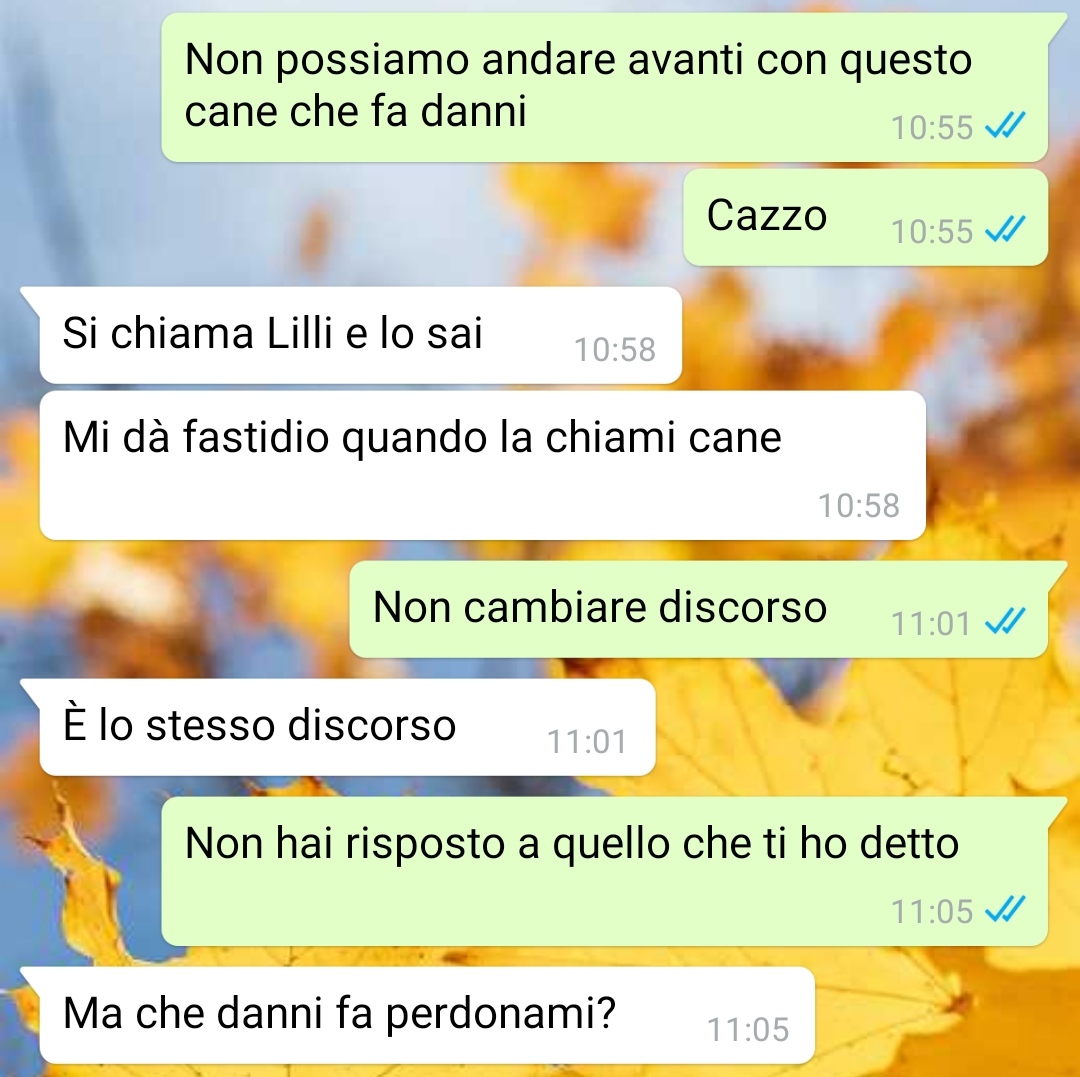Click double-check icon beside 11:01 'Non cambiare discorso'

point(1005,621)
